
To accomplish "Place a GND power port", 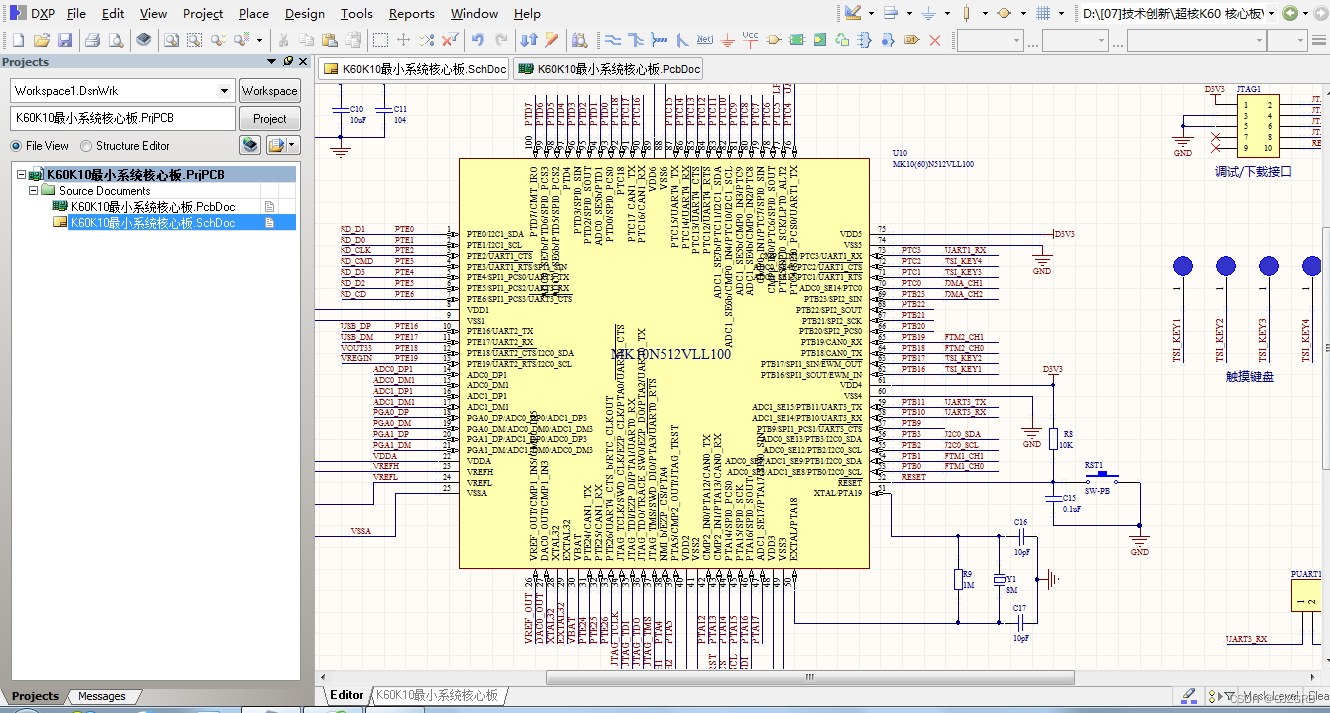I will point(728,38).
